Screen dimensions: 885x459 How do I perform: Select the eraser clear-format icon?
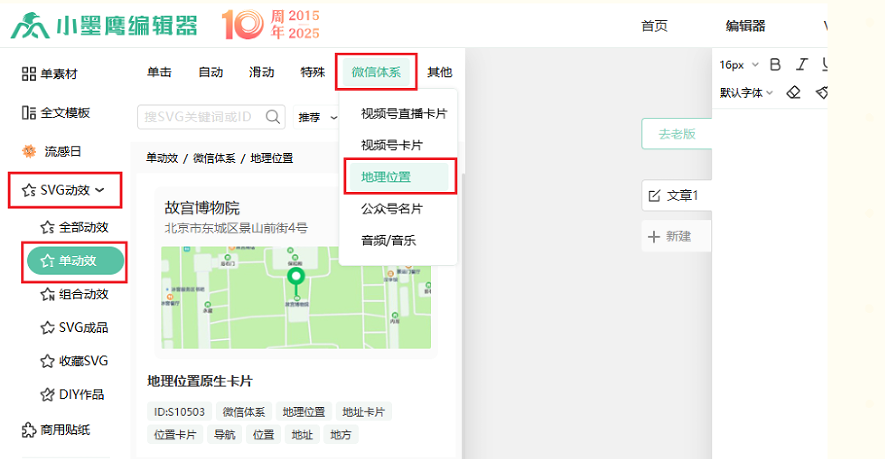click(793, 93)
